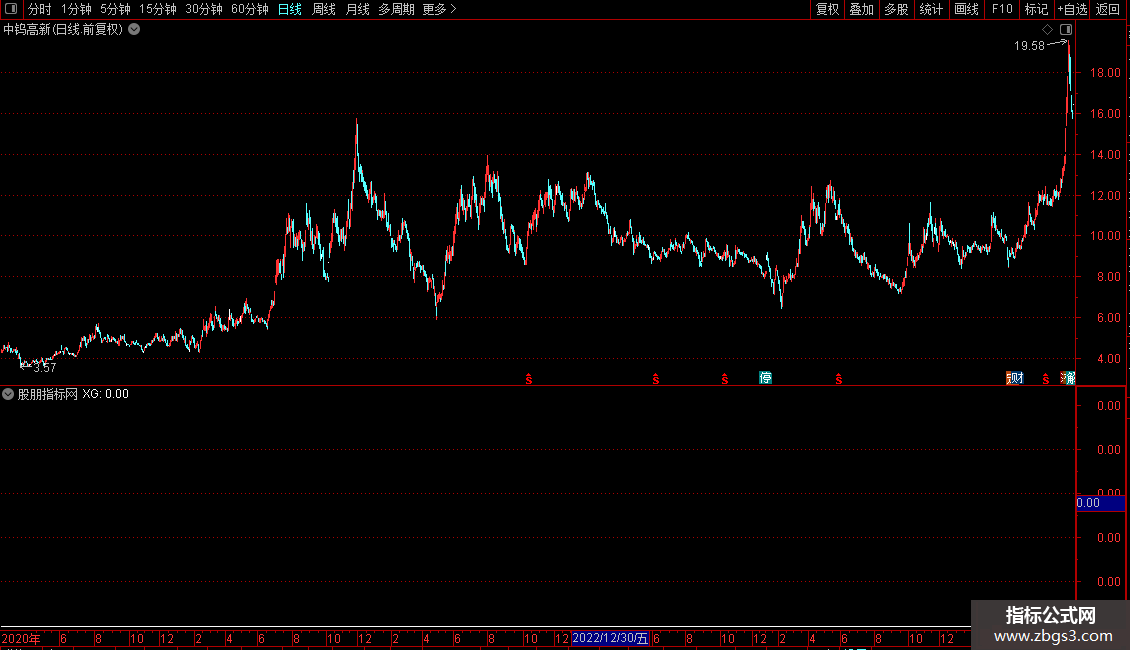The height and width of the screenshot is (650, 1130).
Task: Open the 复权 adjustment menu
Action: pos(827,9)
